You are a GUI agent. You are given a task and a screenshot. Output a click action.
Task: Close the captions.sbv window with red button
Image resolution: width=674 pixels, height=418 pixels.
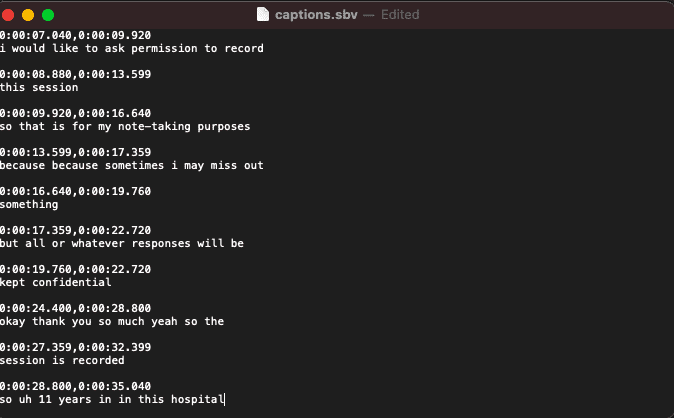[8, 15]
